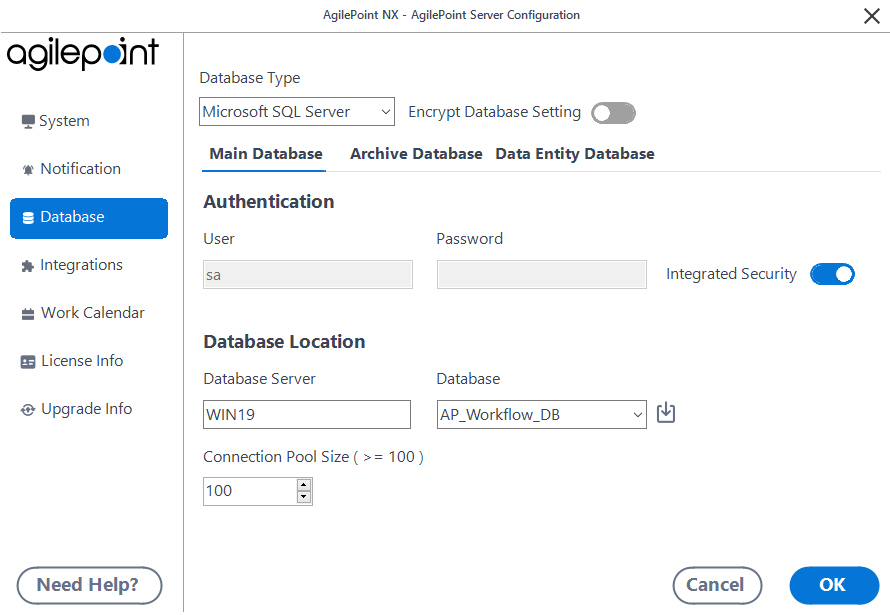
Task: Toggle Integrated Security off then verify Password field
Action: (x=832, y=273)
